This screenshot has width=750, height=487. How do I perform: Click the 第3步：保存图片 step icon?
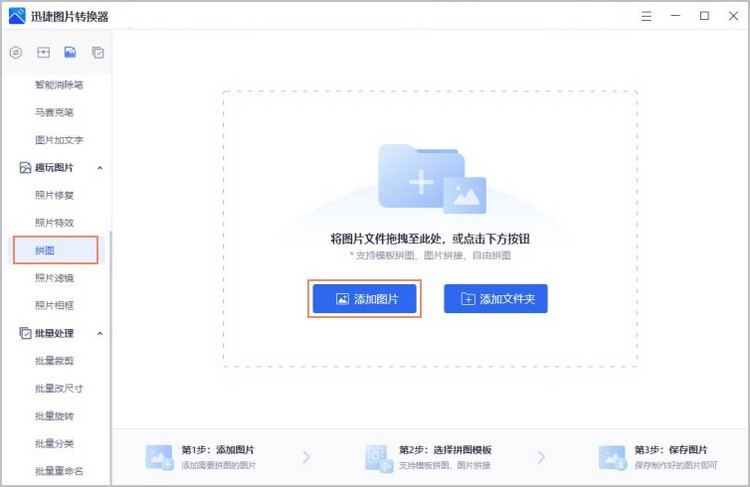click(x=613, y=458)
